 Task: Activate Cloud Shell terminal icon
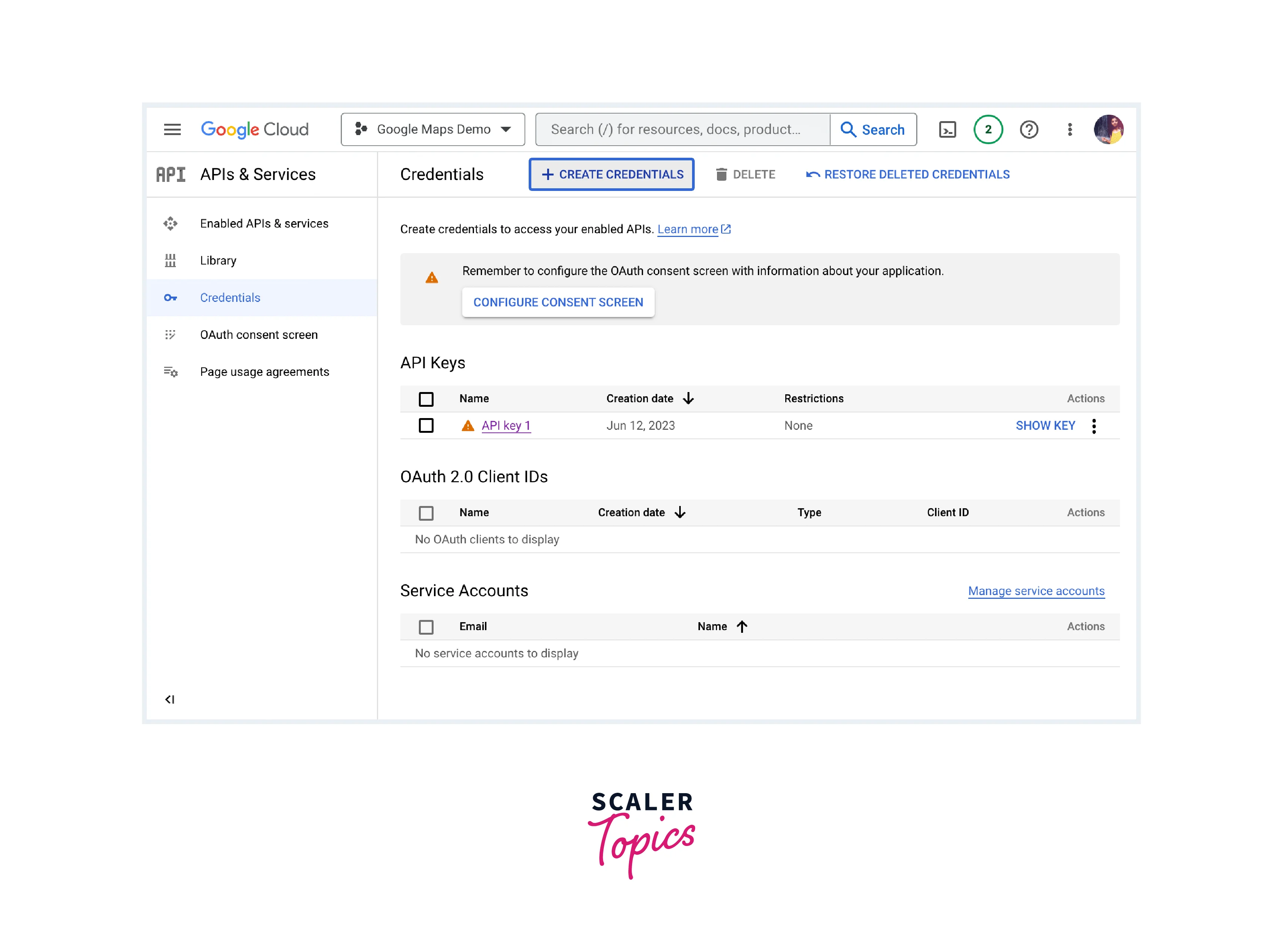pos(947,130)
